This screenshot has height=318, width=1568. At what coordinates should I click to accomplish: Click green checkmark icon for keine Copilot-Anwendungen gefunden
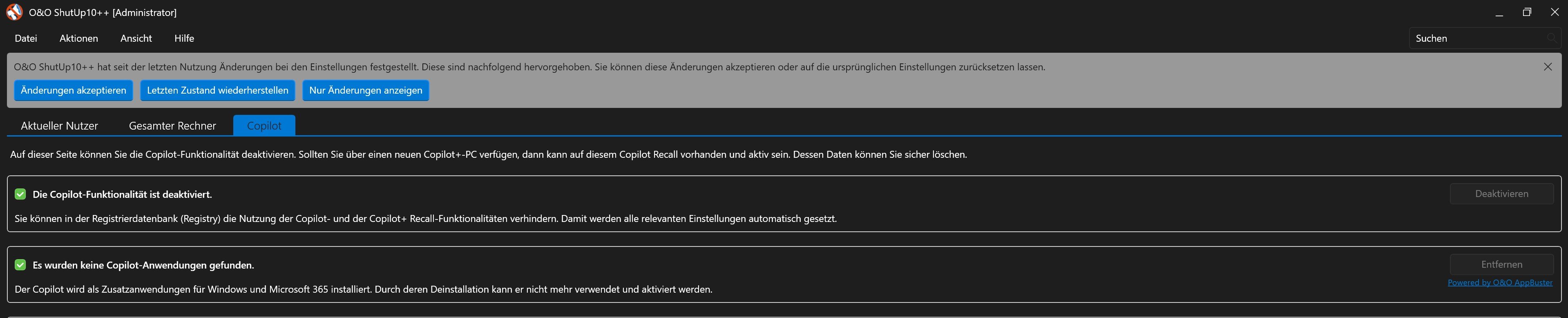(20, 265)
